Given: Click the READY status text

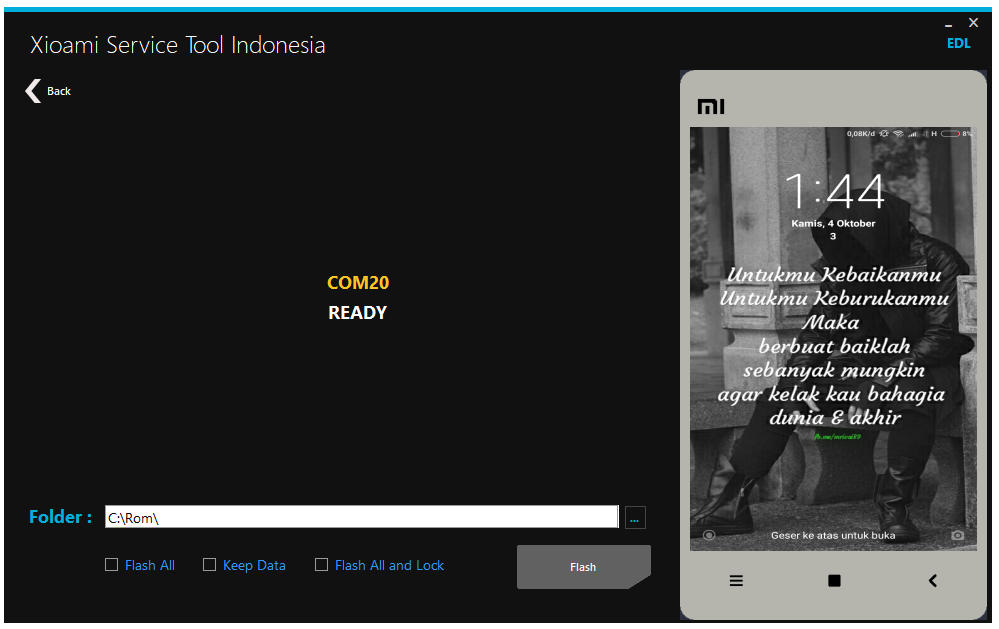Looking at the screenshot, I should pos(357,313).
